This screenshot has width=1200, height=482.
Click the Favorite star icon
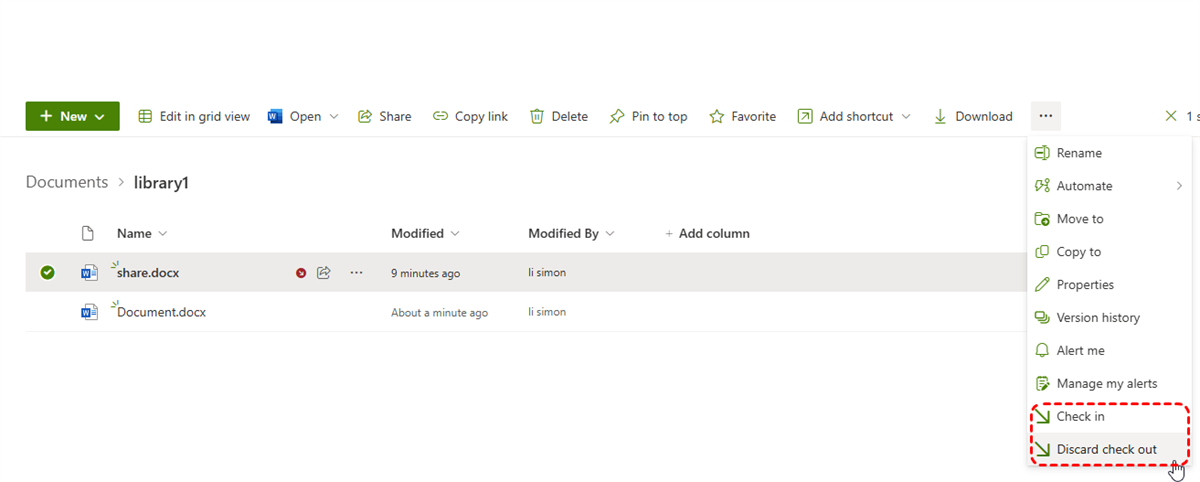(717, 116)
